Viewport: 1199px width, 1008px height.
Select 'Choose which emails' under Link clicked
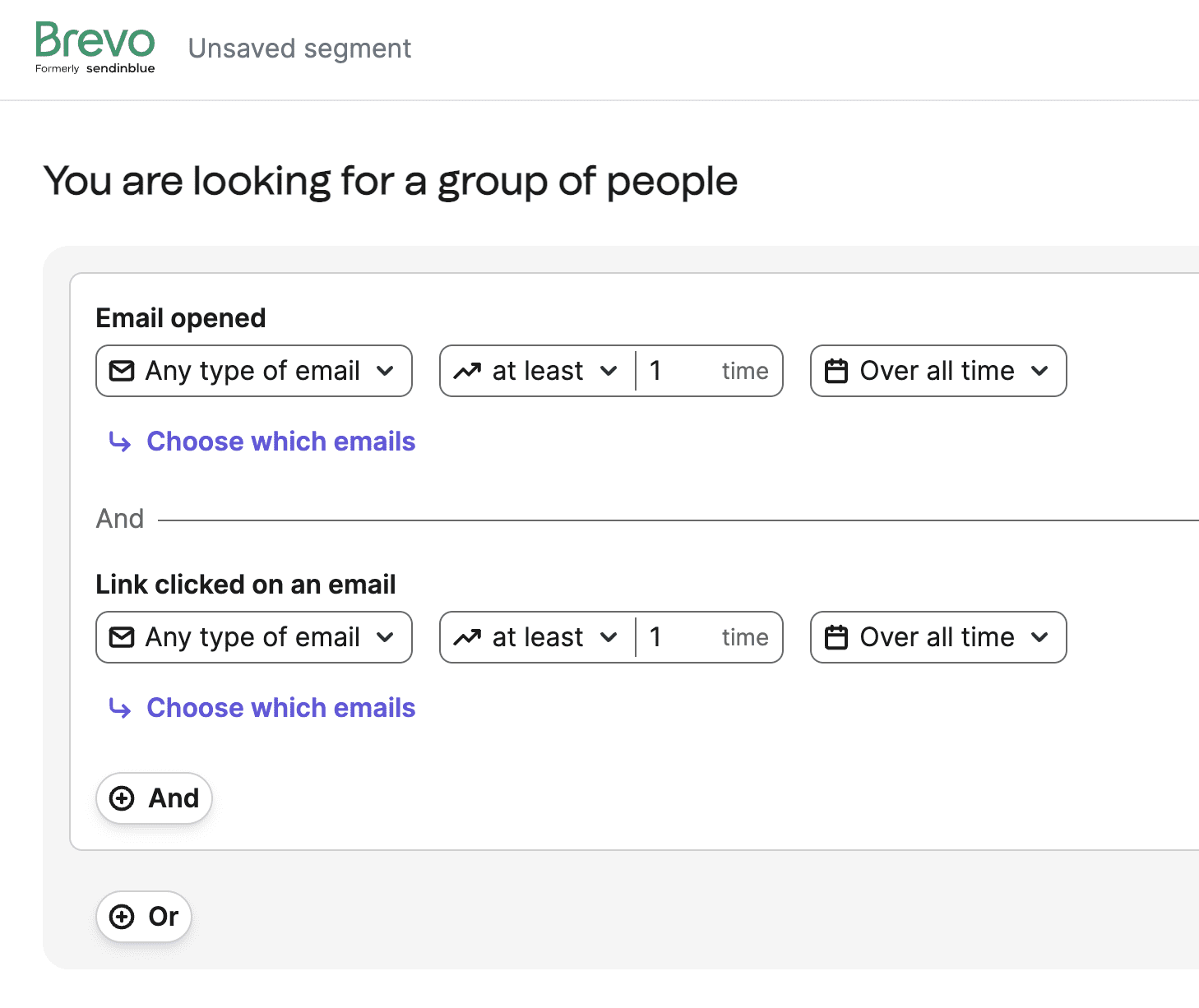point(280,708)
